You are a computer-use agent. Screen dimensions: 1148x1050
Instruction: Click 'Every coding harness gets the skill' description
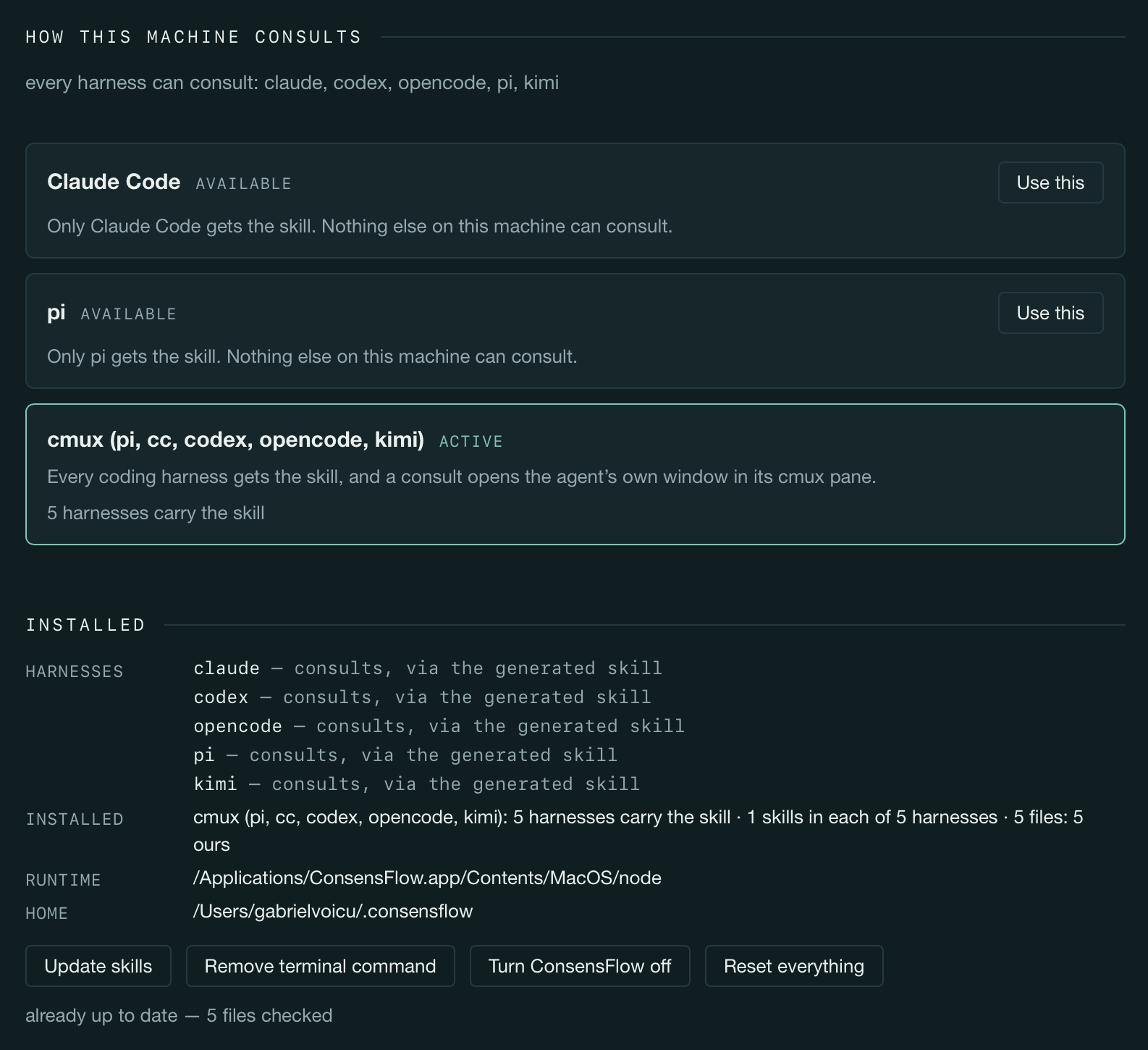462,476
